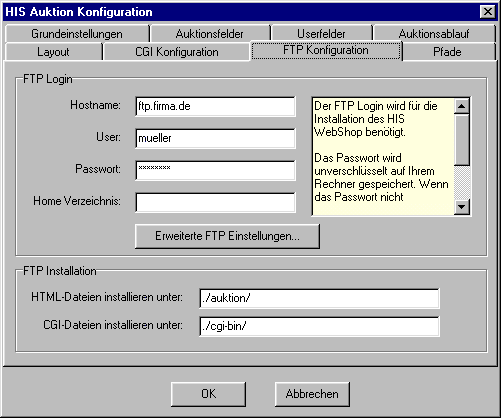Focus the User text field
Viewport: 501px width, 418px height.
(x=215, y=138)
